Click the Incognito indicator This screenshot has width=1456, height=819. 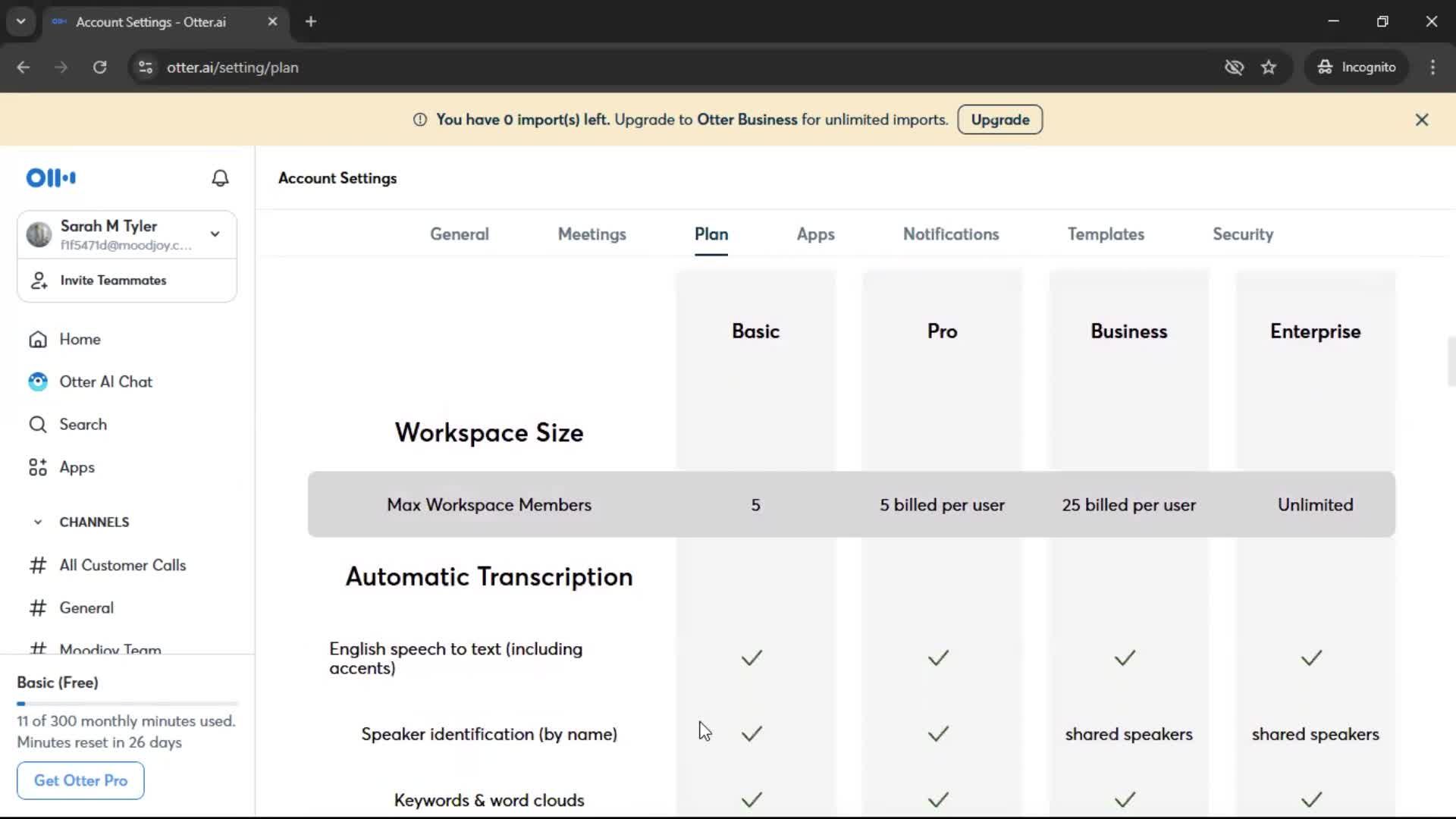[1356, 67]
